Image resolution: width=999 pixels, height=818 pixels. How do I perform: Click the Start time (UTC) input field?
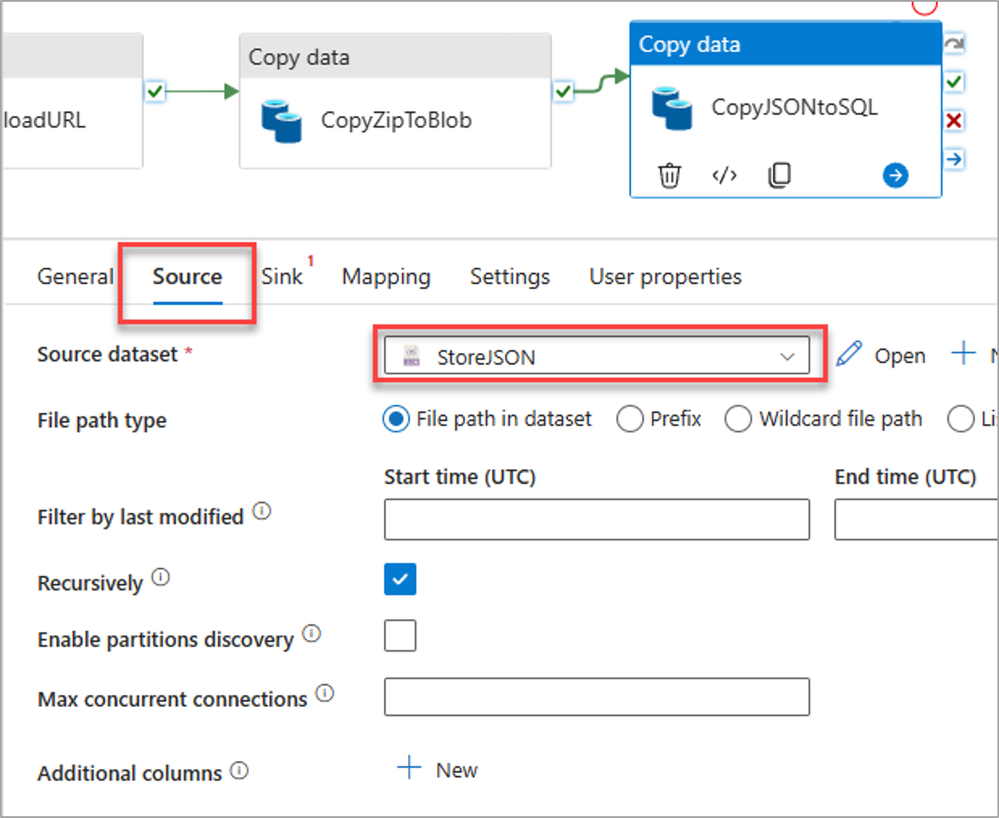click(x=597, y=519)
